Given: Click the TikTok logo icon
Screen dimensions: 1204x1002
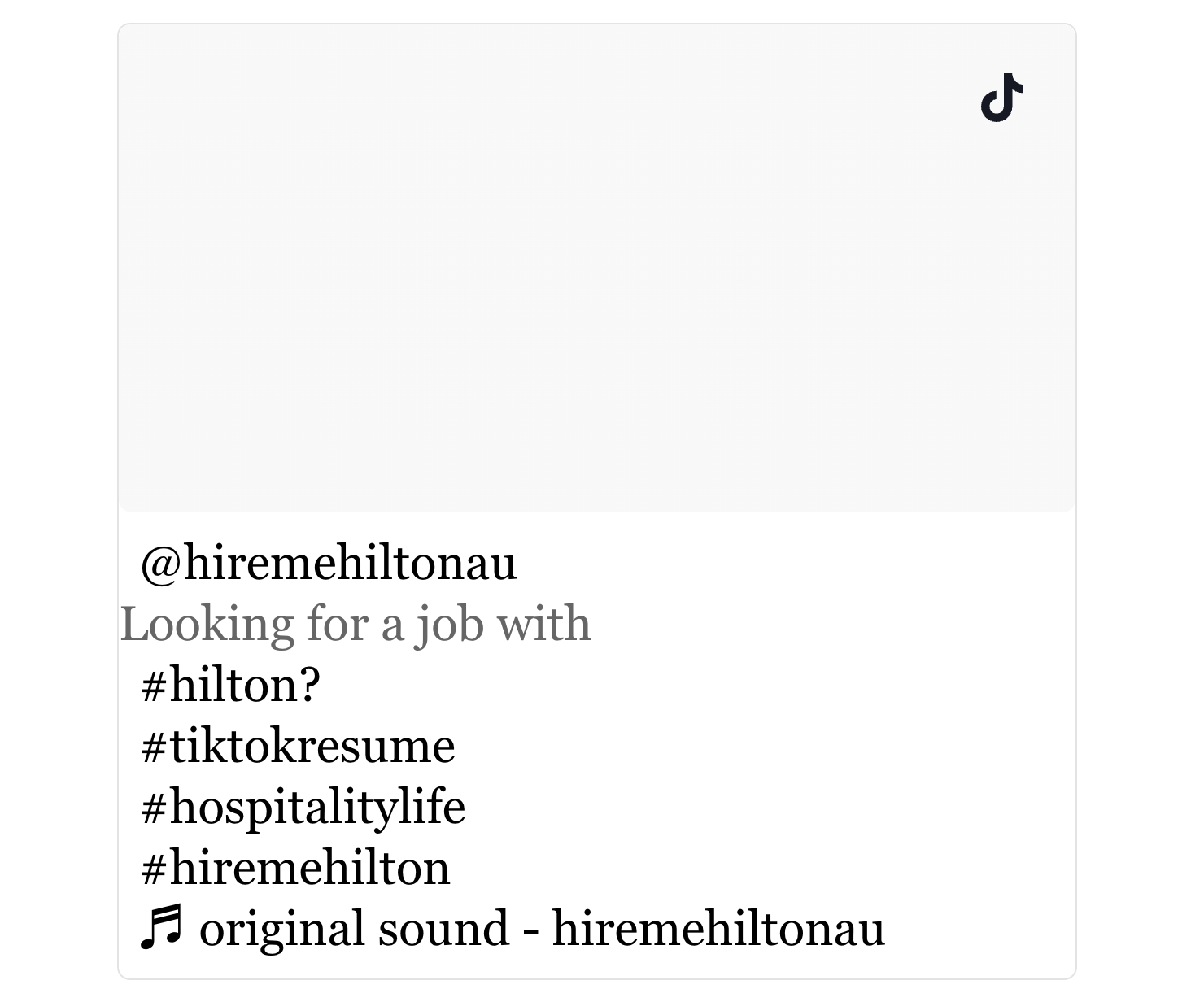Looking at the screenshot, I should click(1001, 98).
